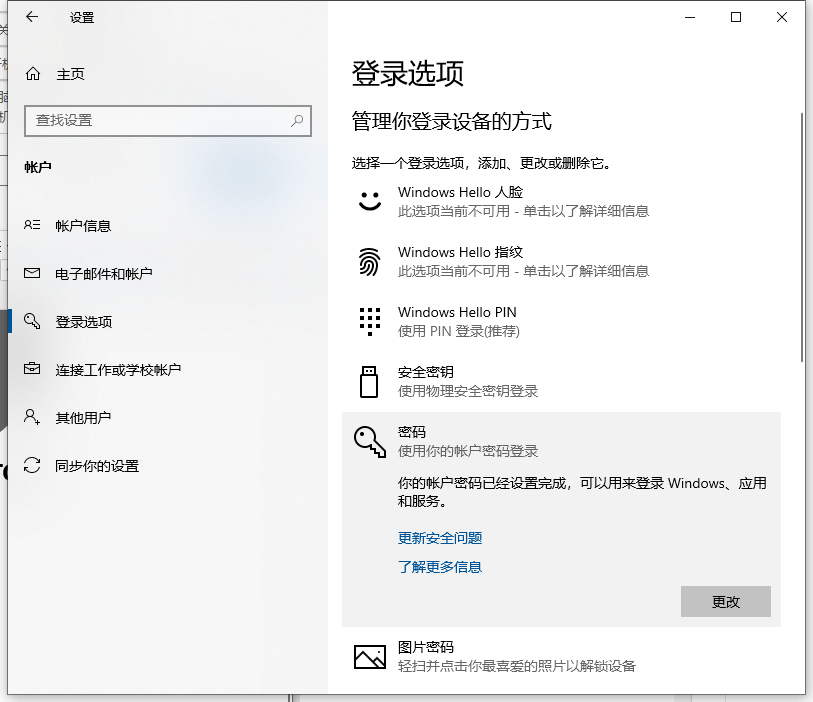This screenshot has width=813, height=702.
Task: Switch to 其他用户 settings
Action: coord(80,417)
